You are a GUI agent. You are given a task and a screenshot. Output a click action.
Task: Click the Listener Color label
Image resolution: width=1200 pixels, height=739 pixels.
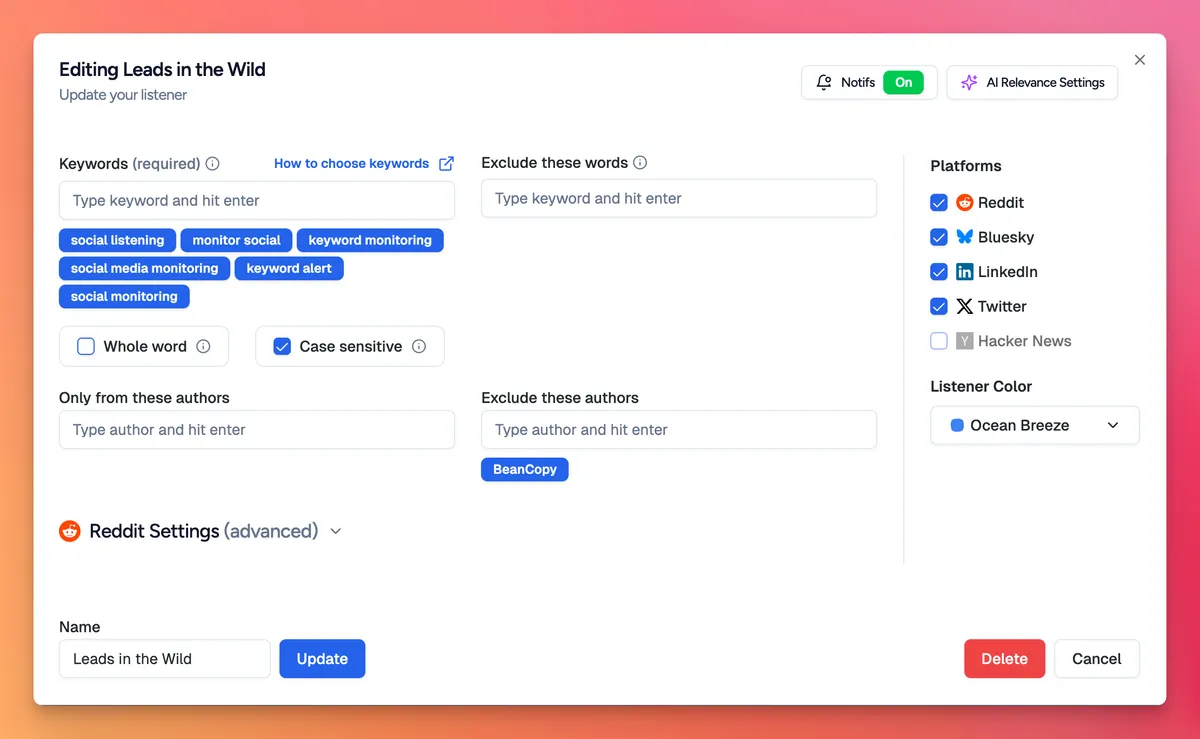[981, 386]
